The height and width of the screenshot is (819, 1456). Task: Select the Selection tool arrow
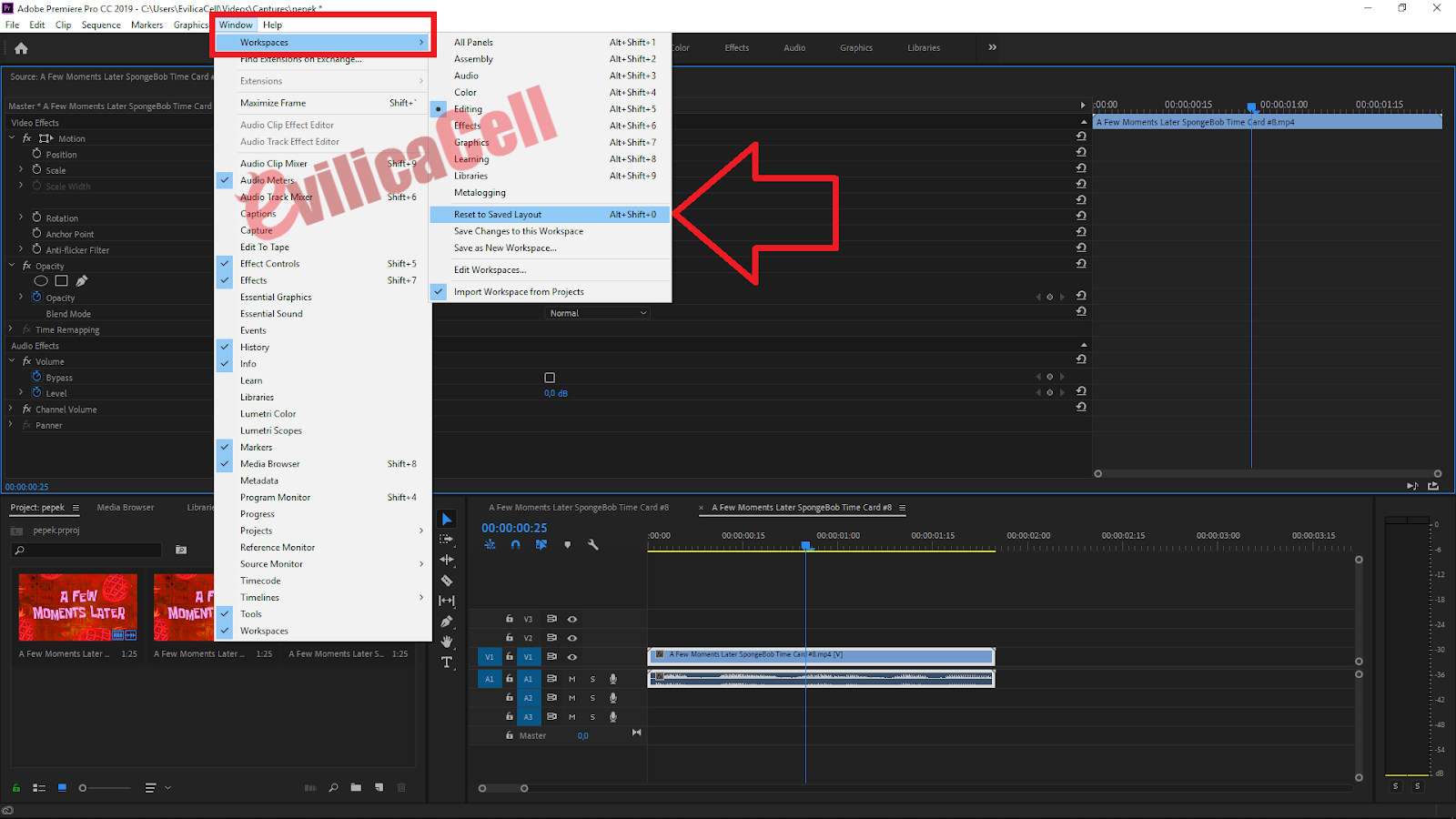click(x=447, y=520)
